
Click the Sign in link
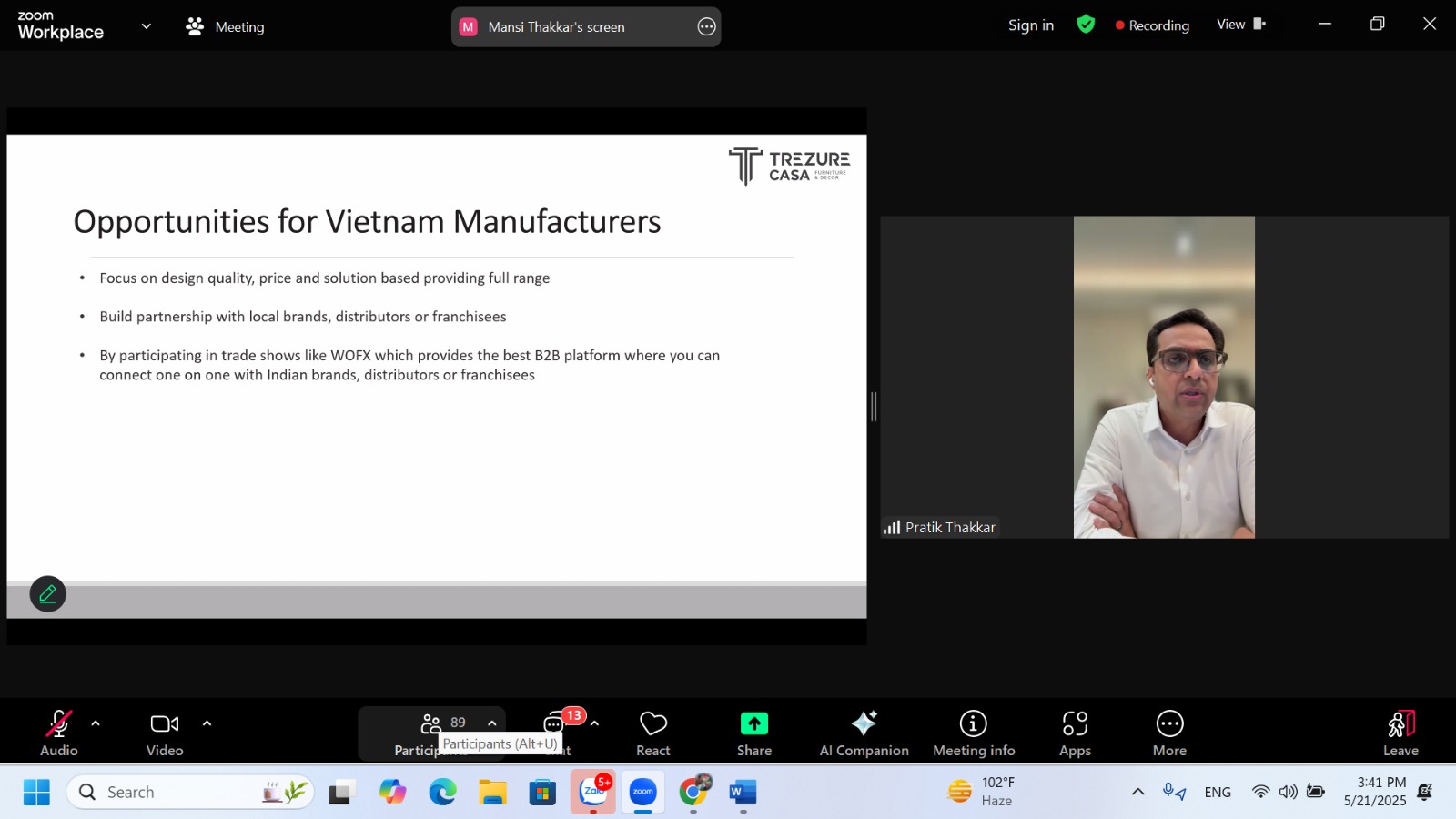pos(1030,25)
